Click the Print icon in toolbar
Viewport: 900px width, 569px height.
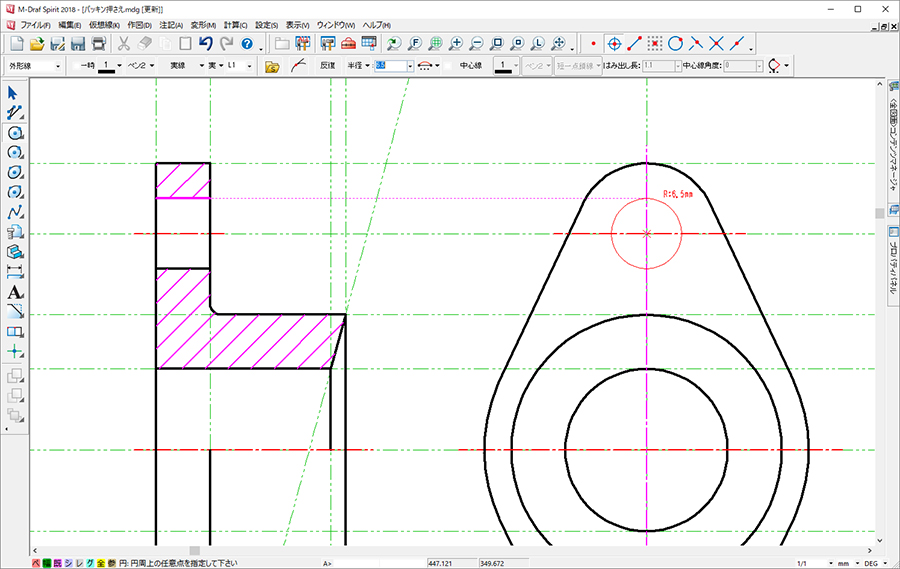[99, 43]
